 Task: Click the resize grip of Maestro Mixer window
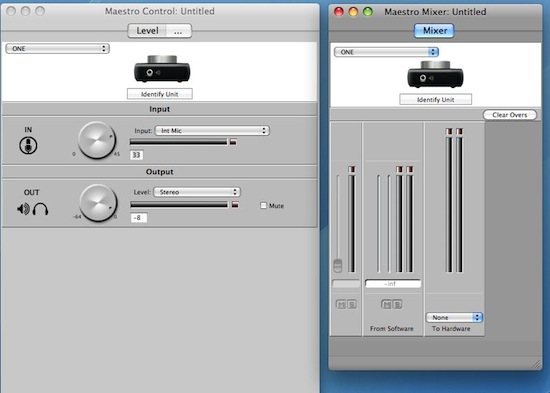click(537, 364)
